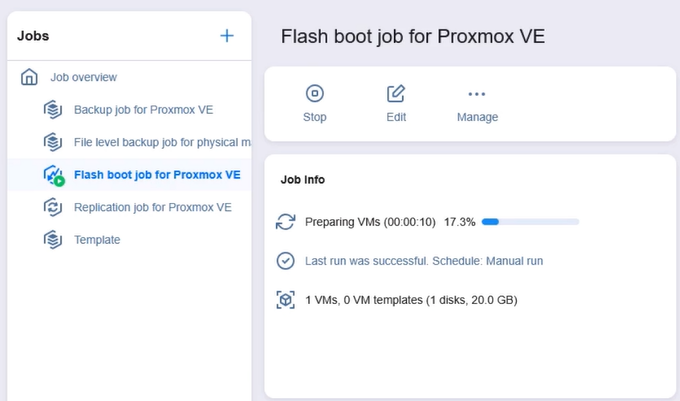Click the Template job icon
The height and width of the screenshot is (401, 680).
point(53,240)
